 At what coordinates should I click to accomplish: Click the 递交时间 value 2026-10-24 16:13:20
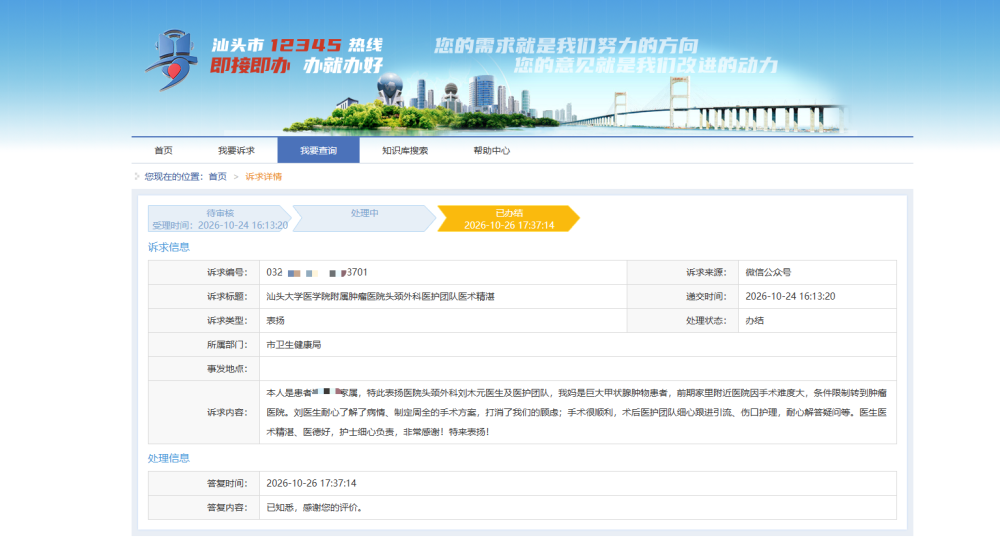(x=790, y=297)
